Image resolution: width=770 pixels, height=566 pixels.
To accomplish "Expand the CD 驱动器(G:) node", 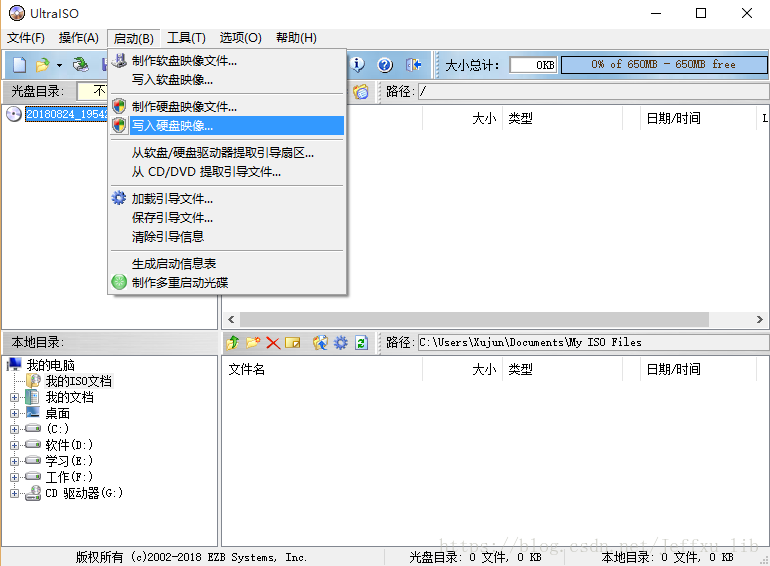I will 14,493.
